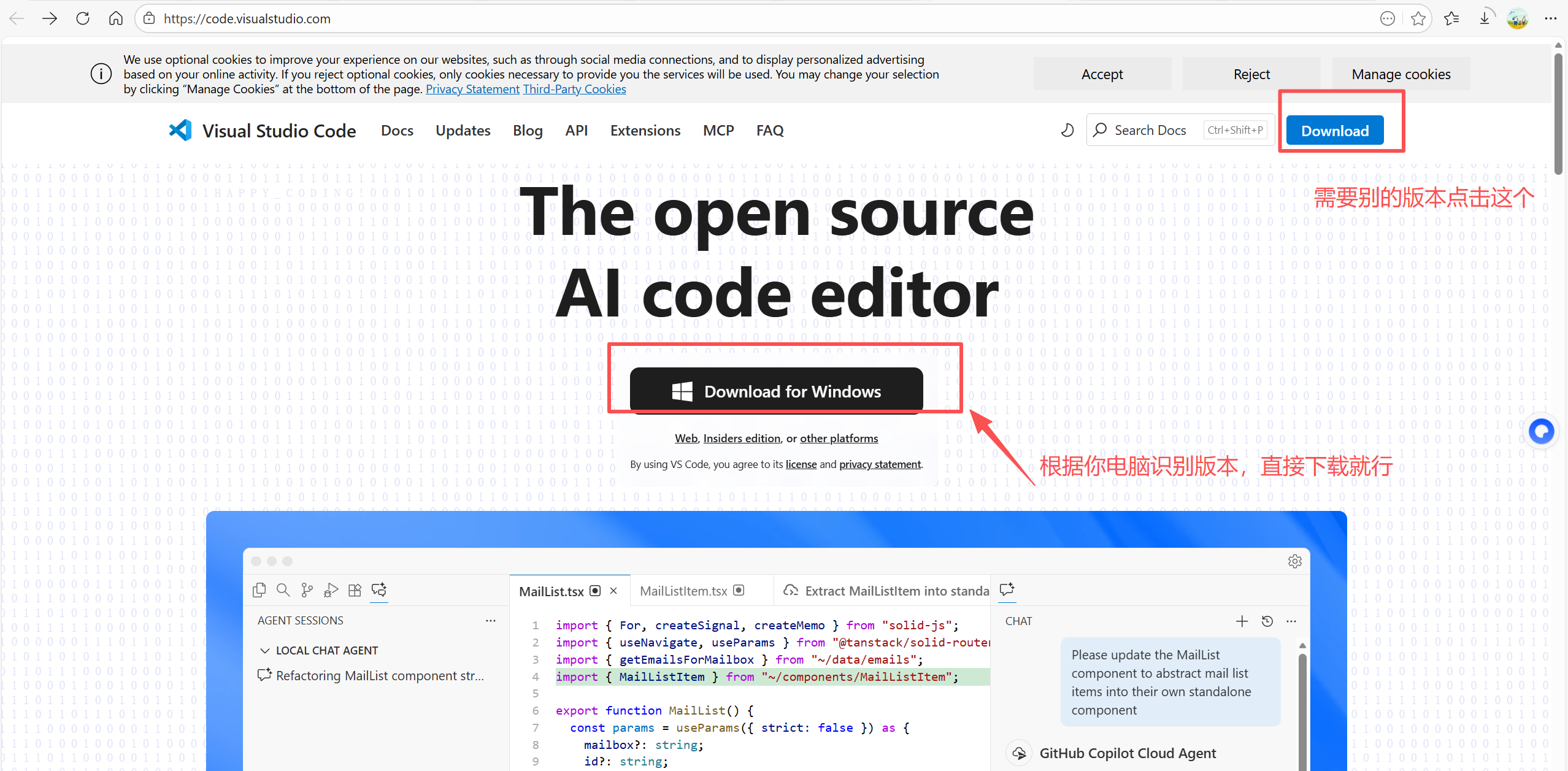
Task: Toggle dark theme with the moon icon
Action: pos(1067,130)
